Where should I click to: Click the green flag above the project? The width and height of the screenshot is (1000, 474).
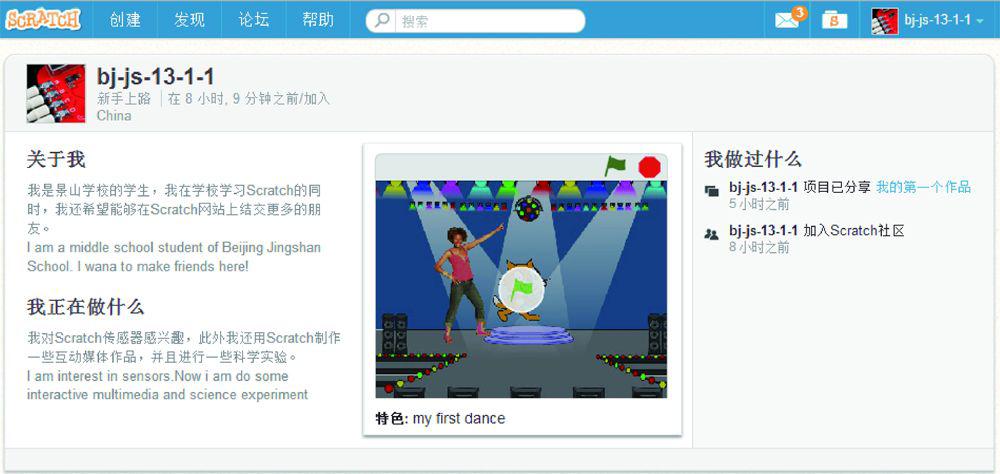coord(615,166)
